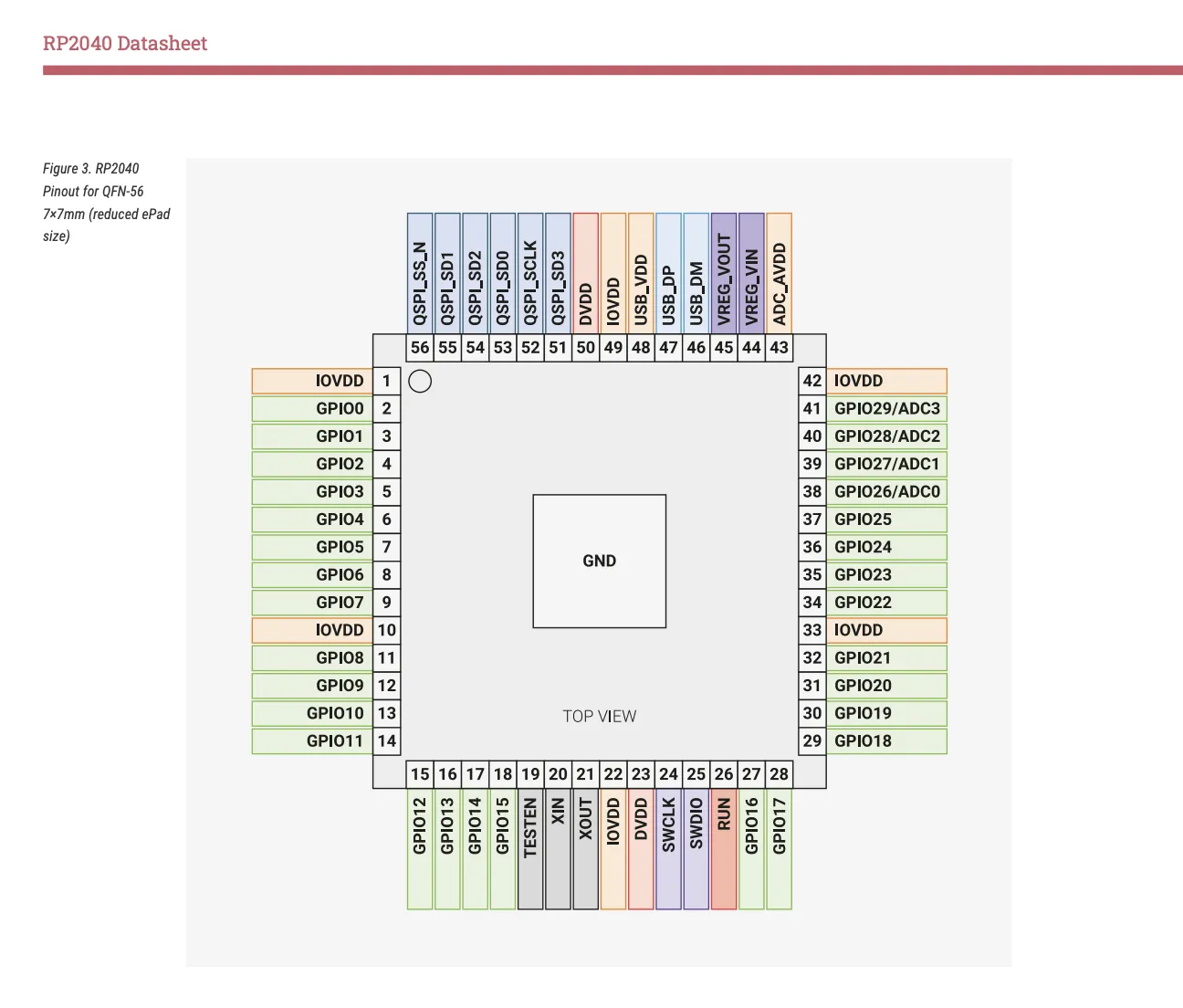Click the RP2040 Datasheet heading
Image resolution: width=1183 pixels, height=1008 pixels.
pyautogui.click(x=124, y=43)
